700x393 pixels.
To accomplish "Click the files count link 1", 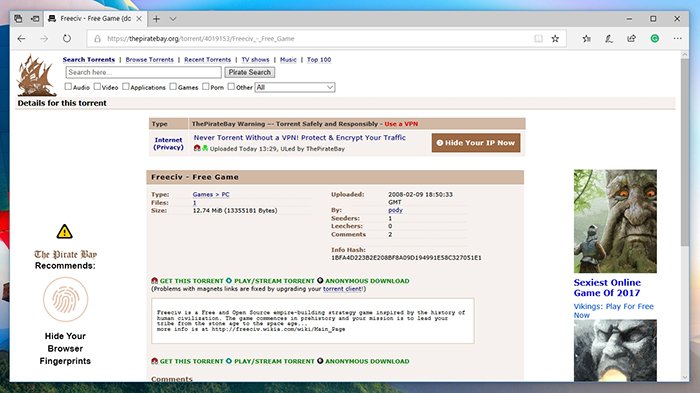I will tap(194, 202).
